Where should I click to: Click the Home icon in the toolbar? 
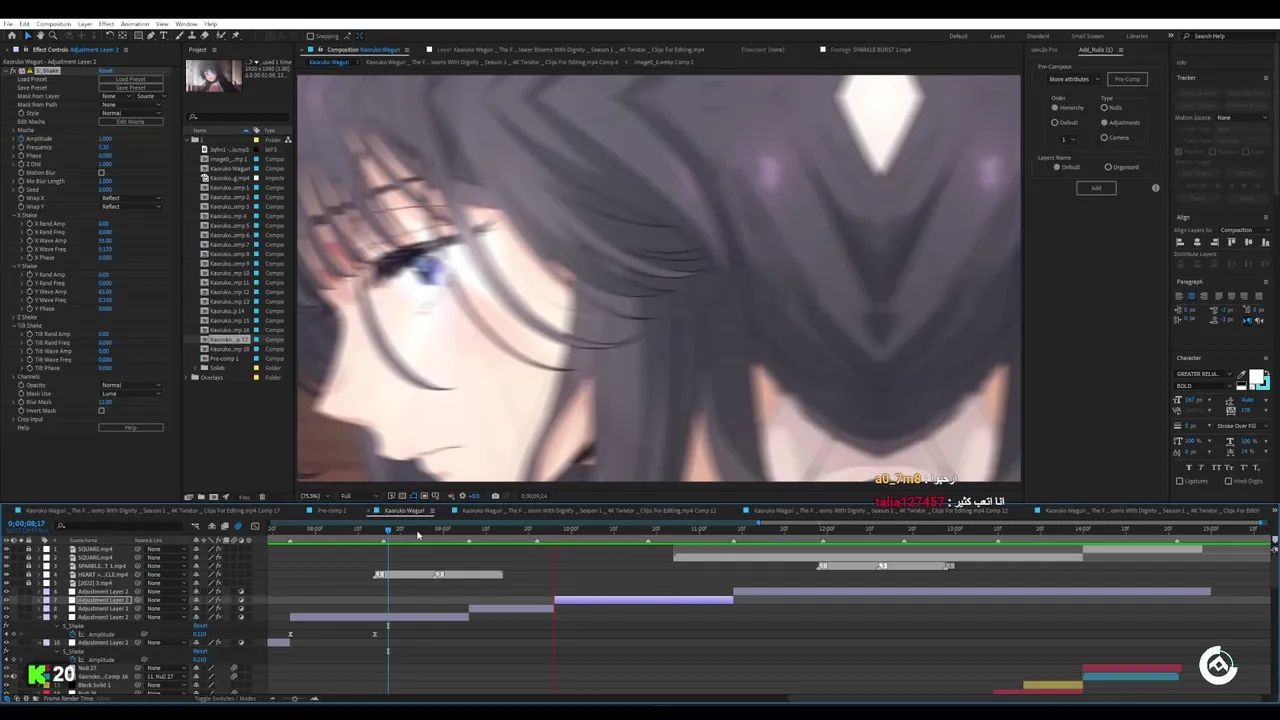(11, 36)
